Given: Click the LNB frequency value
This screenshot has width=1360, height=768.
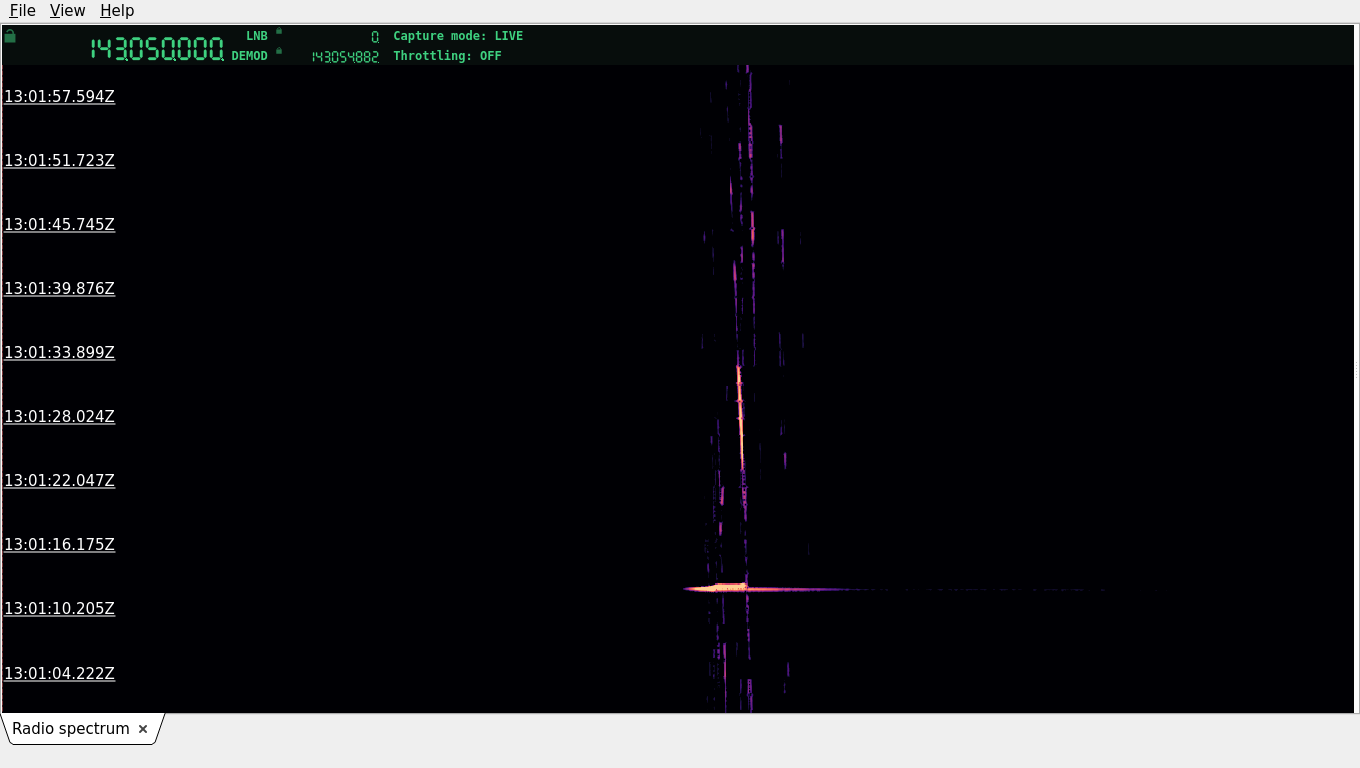Looking at the screenshot, I should (x=375, y=37).
